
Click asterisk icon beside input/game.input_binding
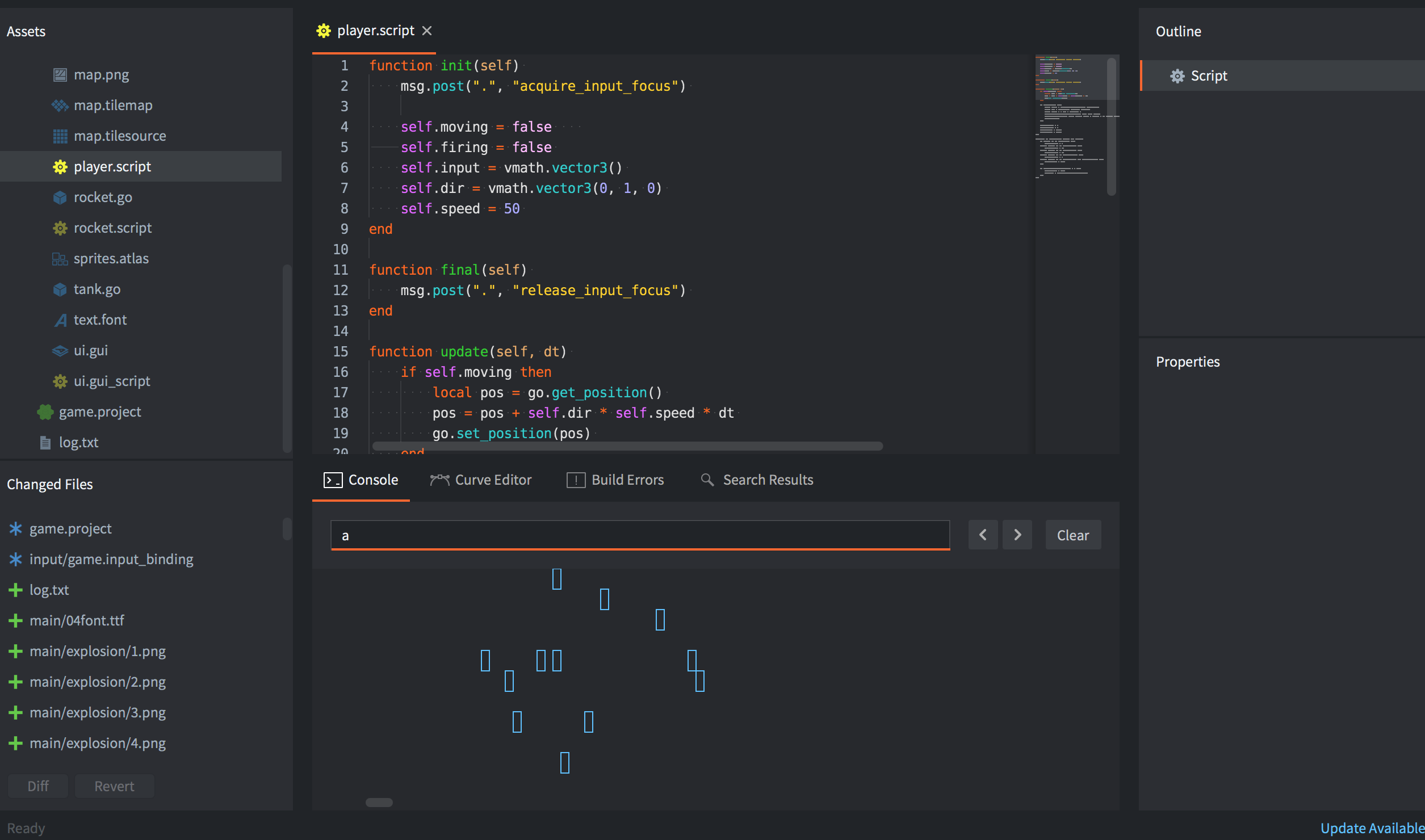pyautogui.click(x=16, y=560)
